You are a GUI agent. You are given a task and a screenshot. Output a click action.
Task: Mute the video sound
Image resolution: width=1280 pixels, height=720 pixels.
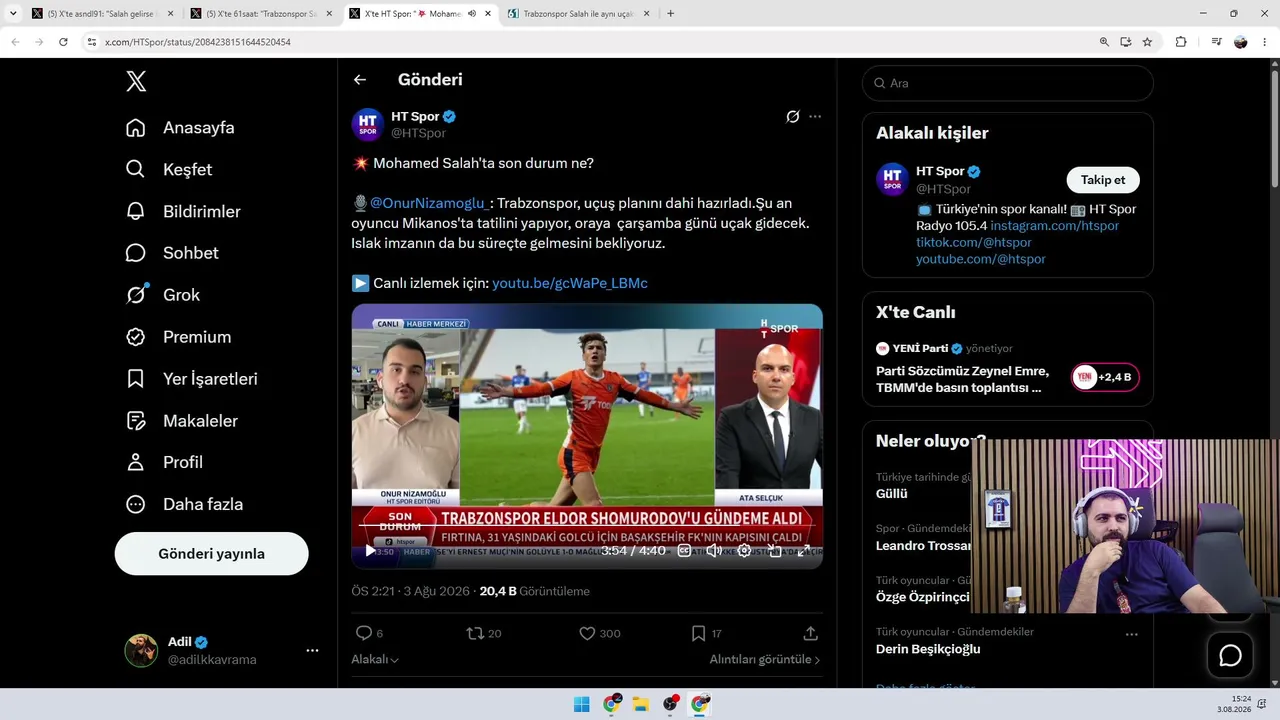tap(714, 551)
